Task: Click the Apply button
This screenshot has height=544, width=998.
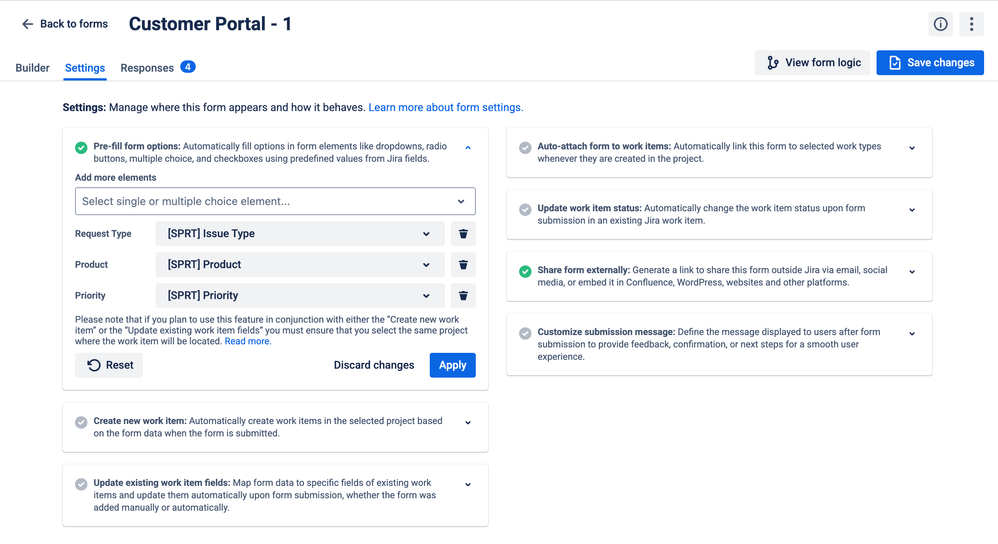Action: click(x=453, y=365)
